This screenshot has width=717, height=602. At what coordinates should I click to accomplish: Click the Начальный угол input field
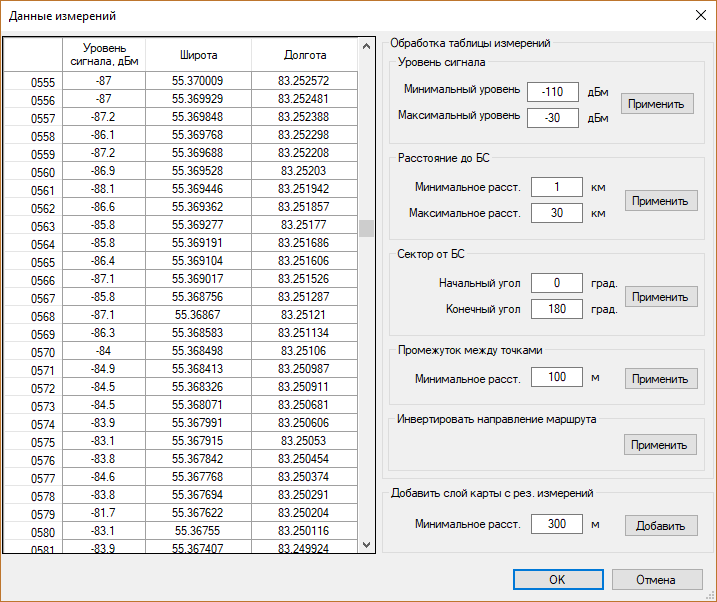[x=557, y=283]
